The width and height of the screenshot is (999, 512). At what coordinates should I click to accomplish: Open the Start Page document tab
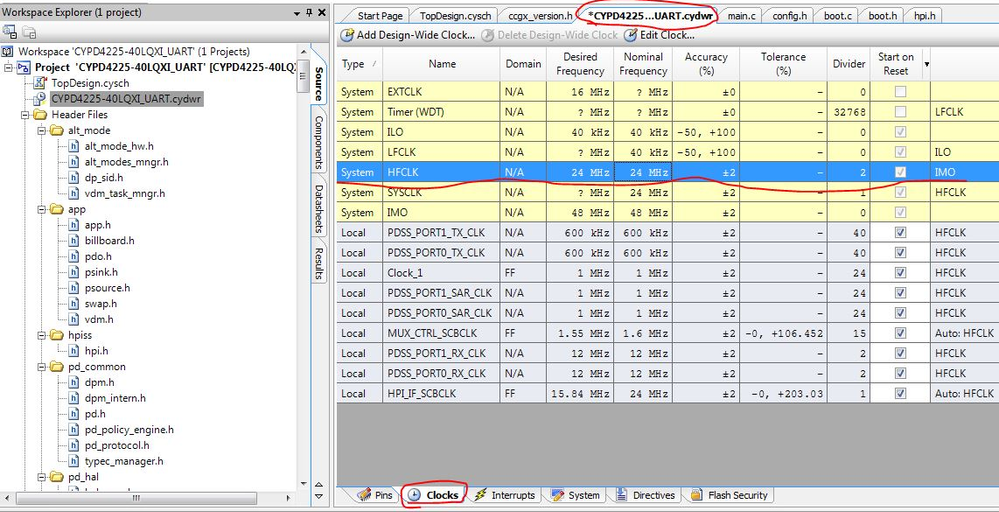[x=380, y=16]
